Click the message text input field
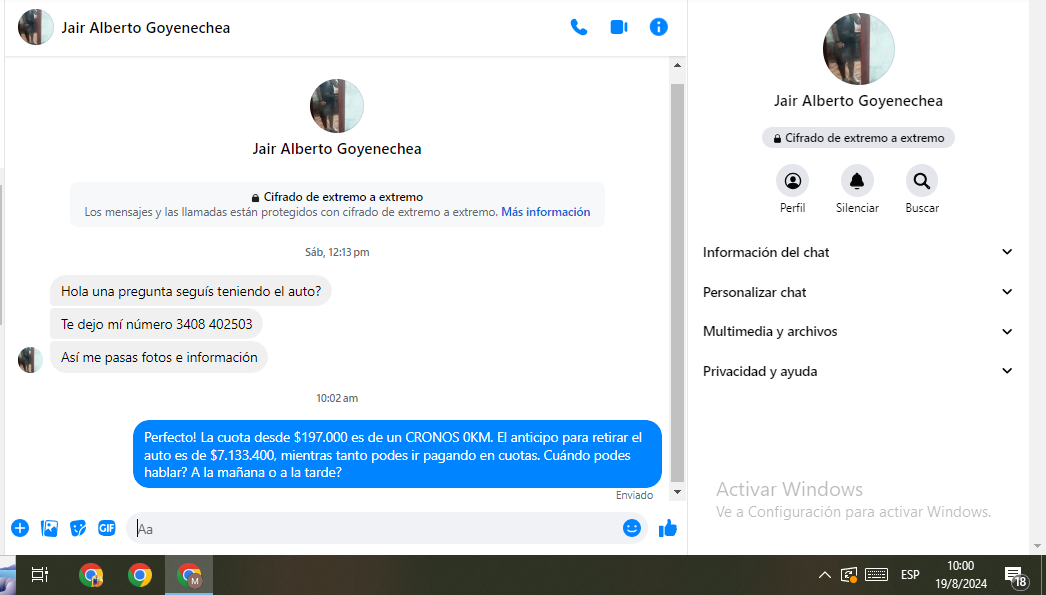1046x595 pixels. click(x=375, y=528)
